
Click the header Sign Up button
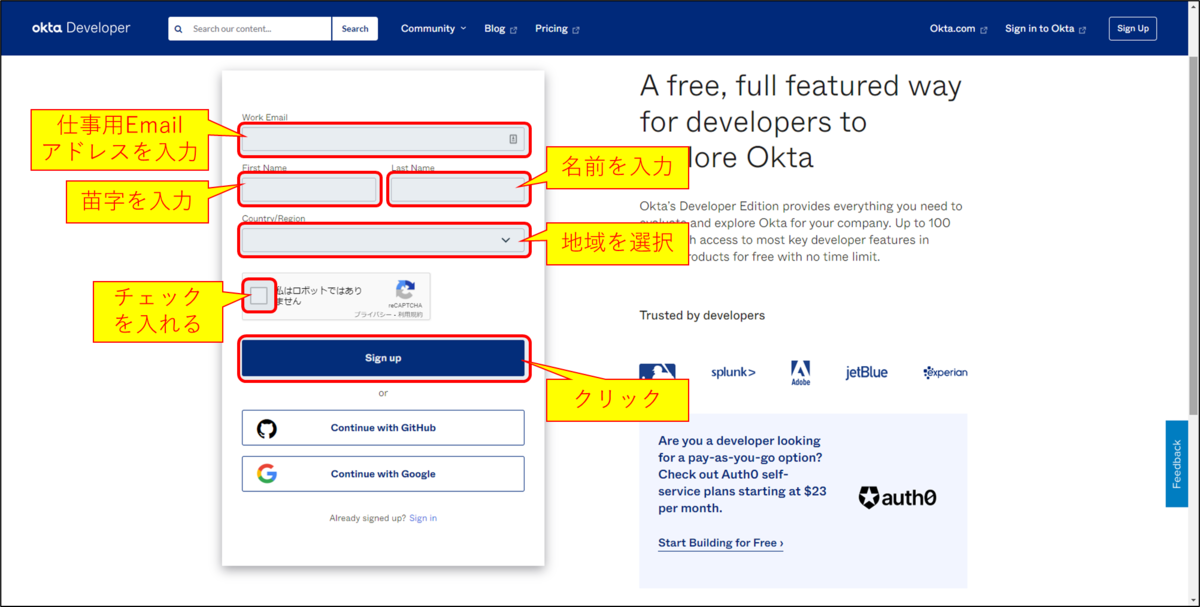point(1133,28)
